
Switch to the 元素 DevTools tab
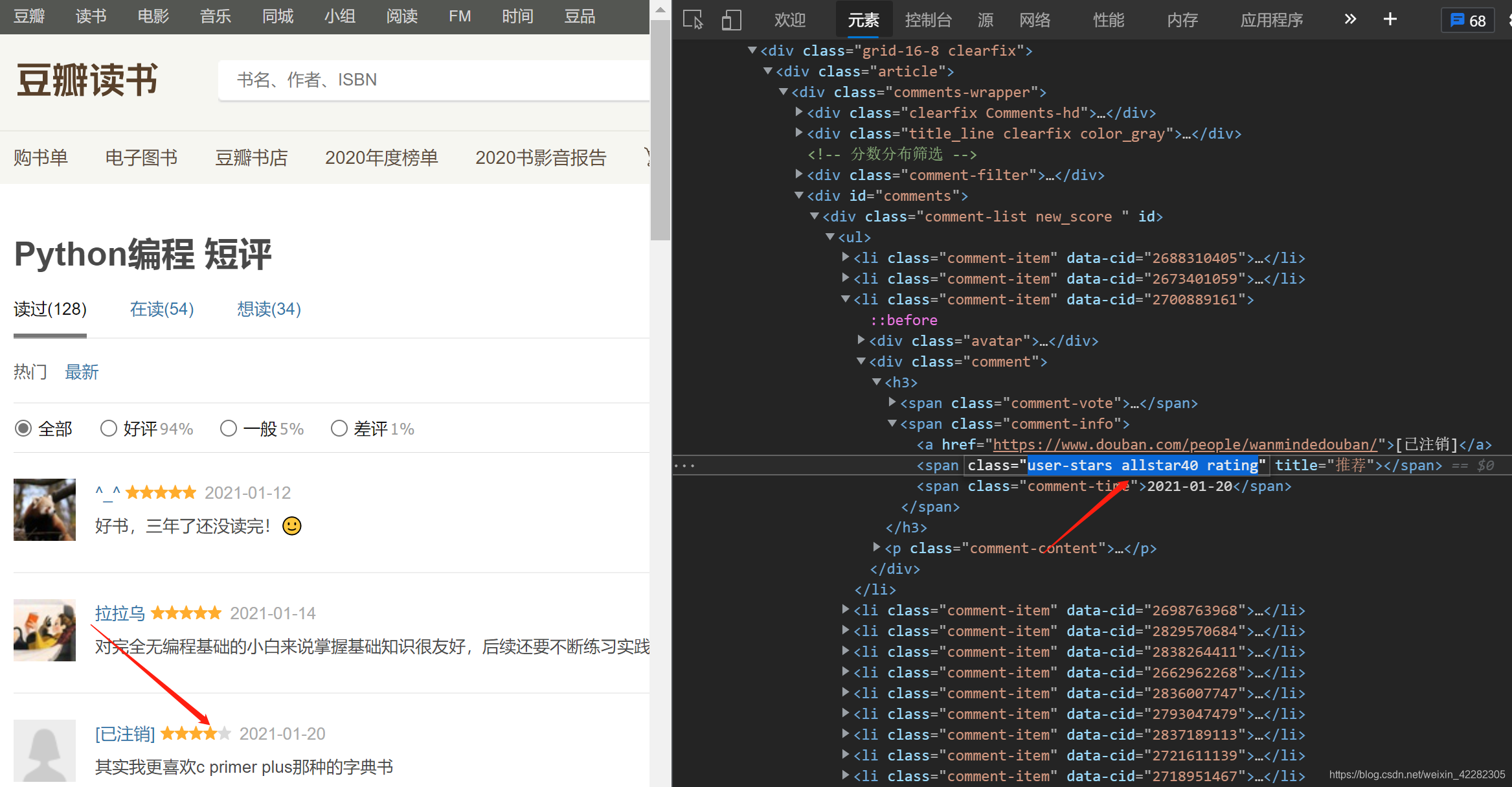[864, 20]
